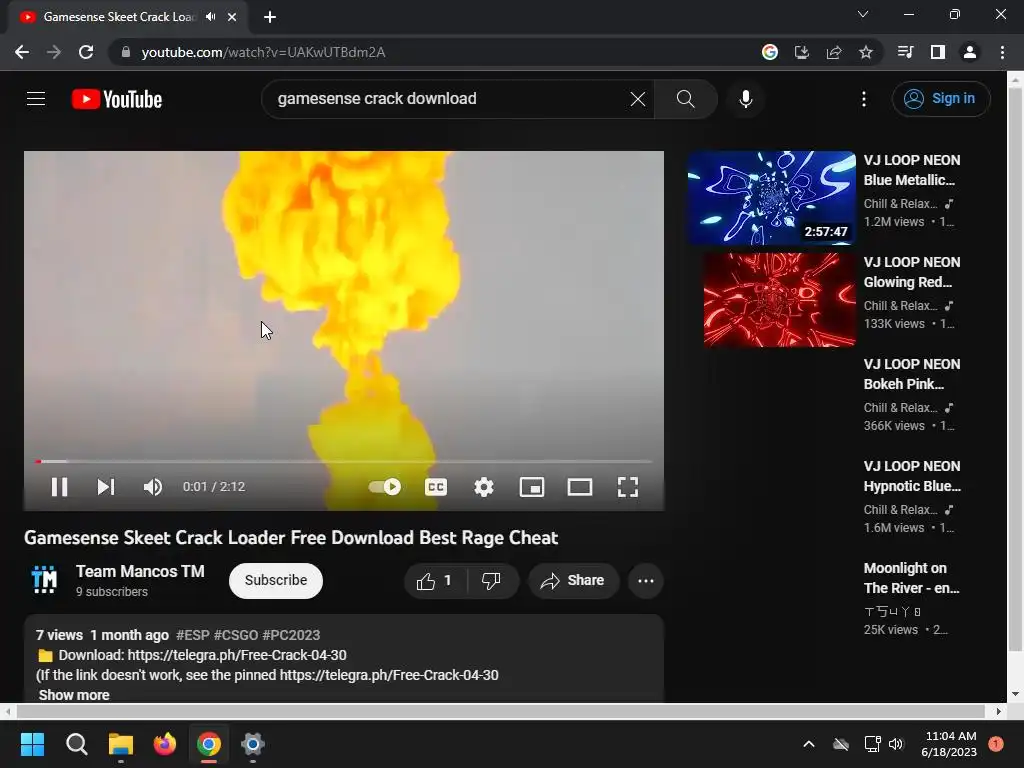
Task: Seek on the video progress bar
Action: tap(344, 461)
